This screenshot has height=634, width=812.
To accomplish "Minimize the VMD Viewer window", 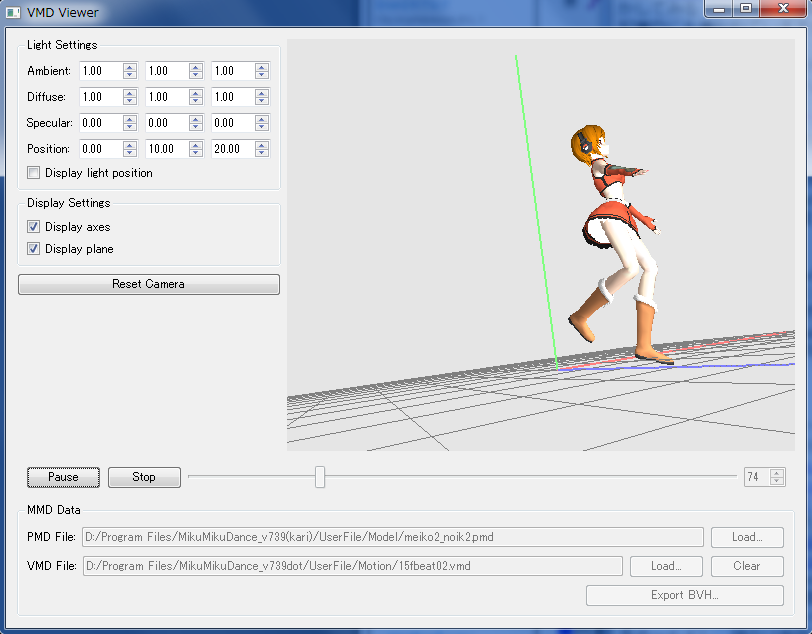I will coord(719,9).
